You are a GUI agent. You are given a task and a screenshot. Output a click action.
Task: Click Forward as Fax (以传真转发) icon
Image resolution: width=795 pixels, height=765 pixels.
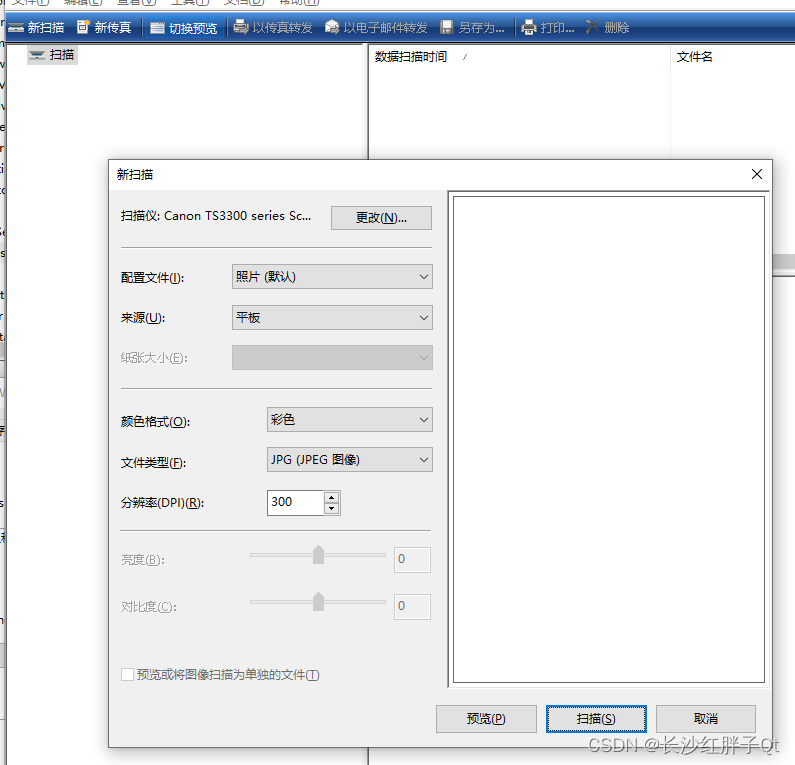tap(240, 27)
